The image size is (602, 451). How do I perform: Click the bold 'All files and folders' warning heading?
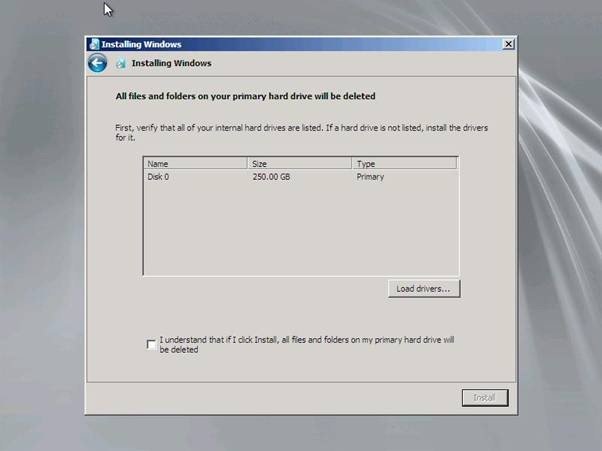(x=245, y=96)
